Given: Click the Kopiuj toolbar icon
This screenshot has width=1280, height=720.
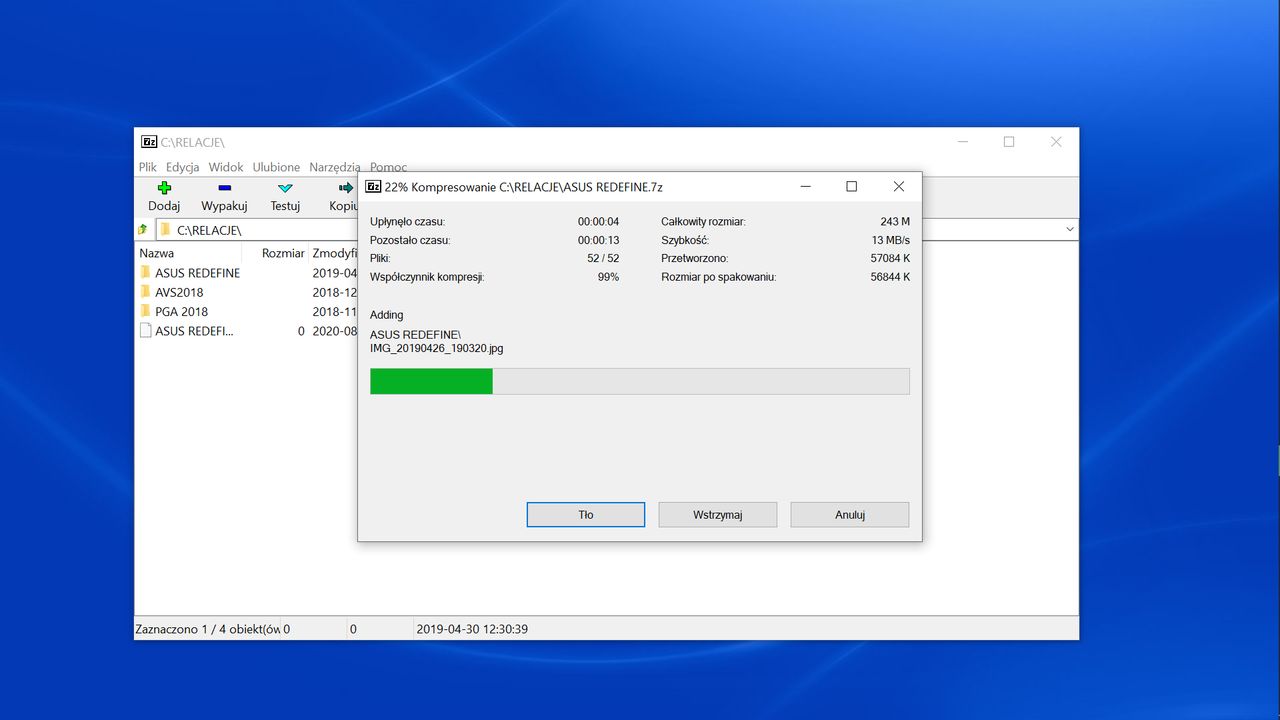Looking at the screenshot, I should click(346, 188).
